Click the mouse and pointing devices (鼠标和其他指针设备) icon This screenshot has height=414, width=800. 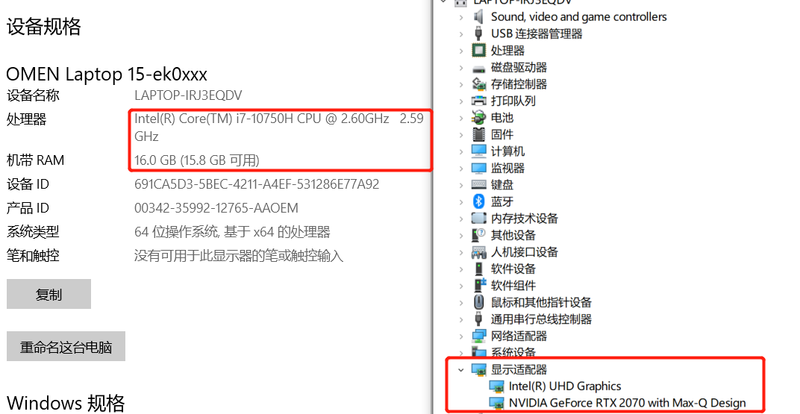[x=479, y=302]
